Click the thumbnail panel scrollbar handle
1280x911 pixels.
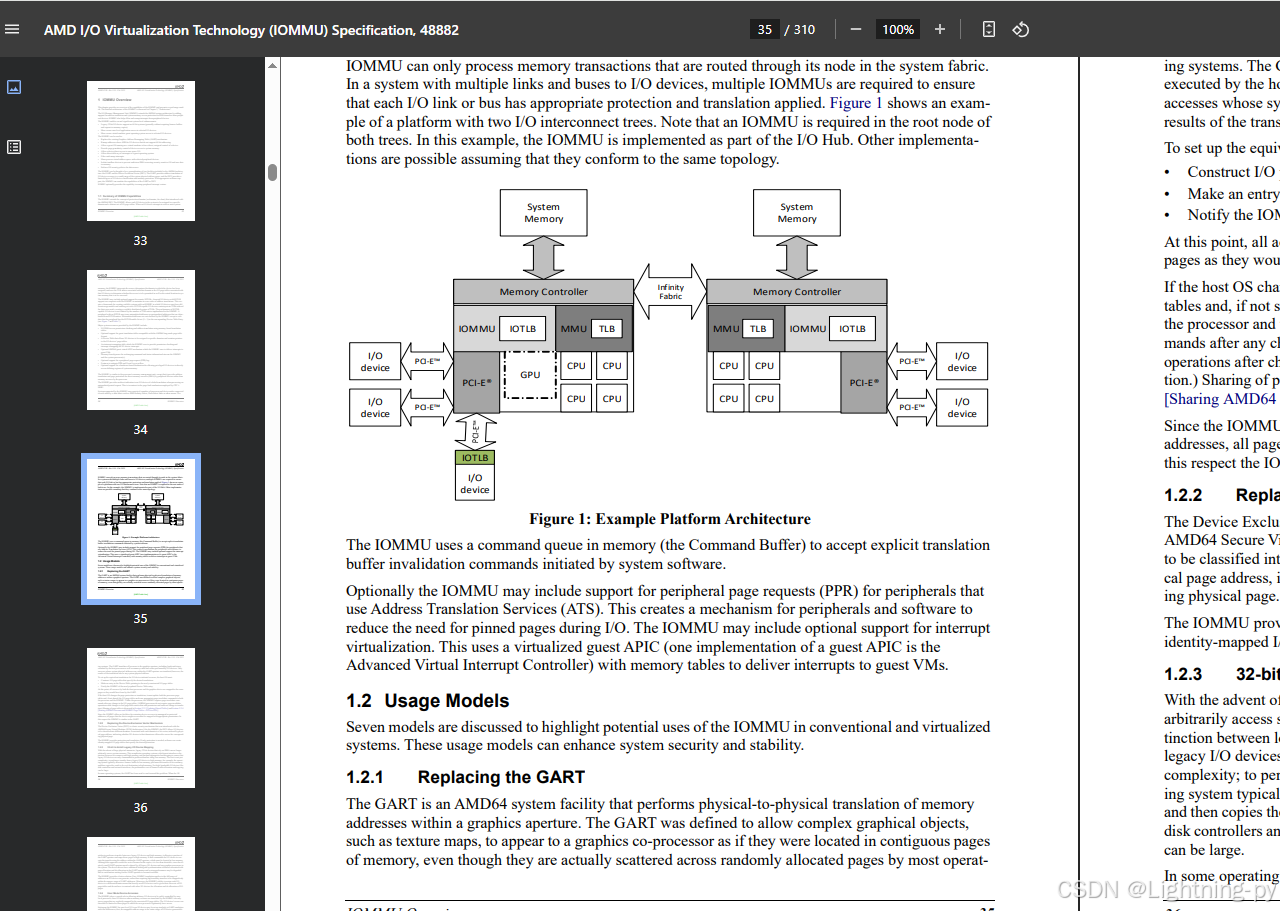[272, 173]
